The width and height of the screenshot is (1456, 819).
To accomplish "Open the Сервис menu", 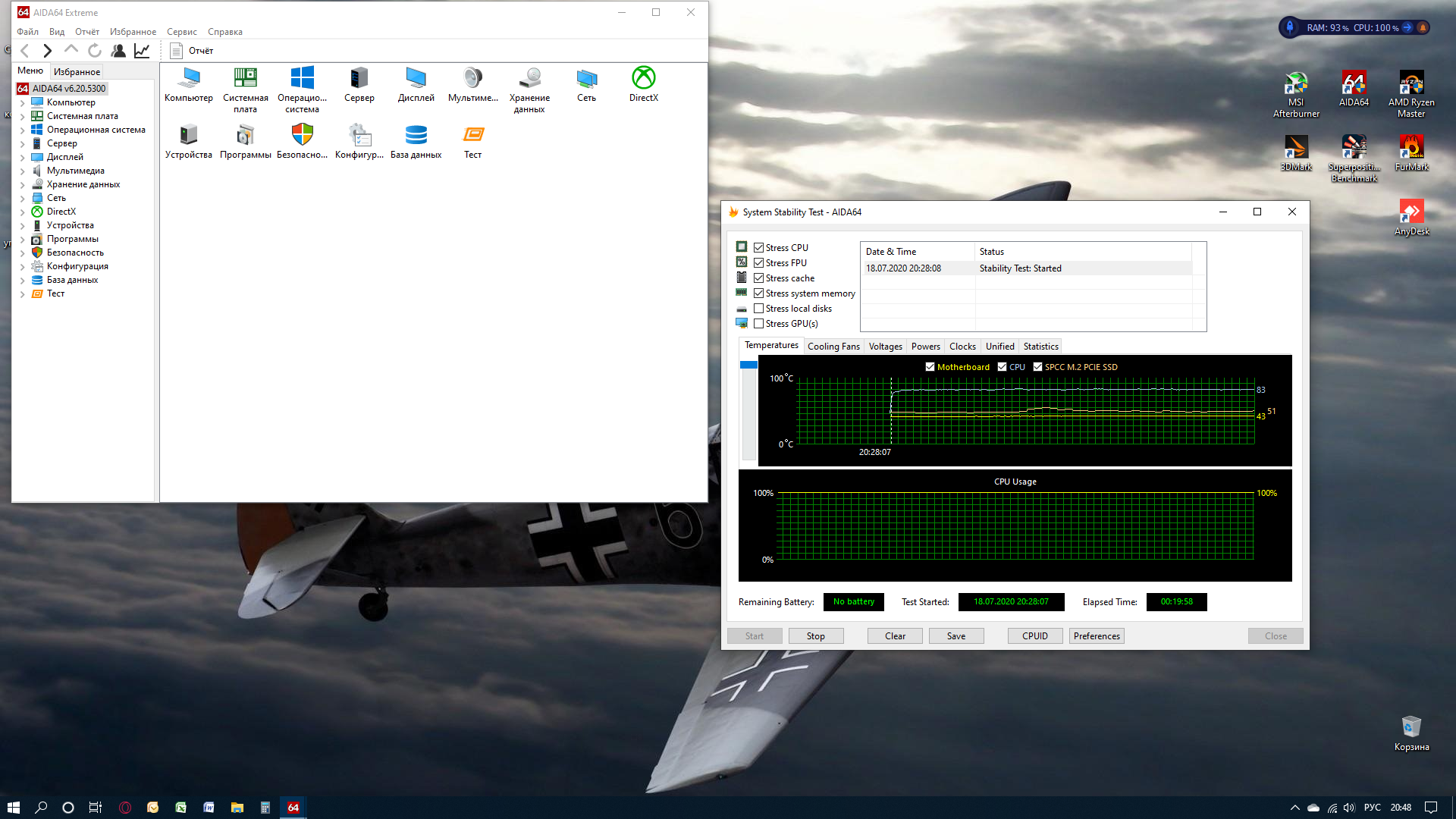I will point(181,32).
